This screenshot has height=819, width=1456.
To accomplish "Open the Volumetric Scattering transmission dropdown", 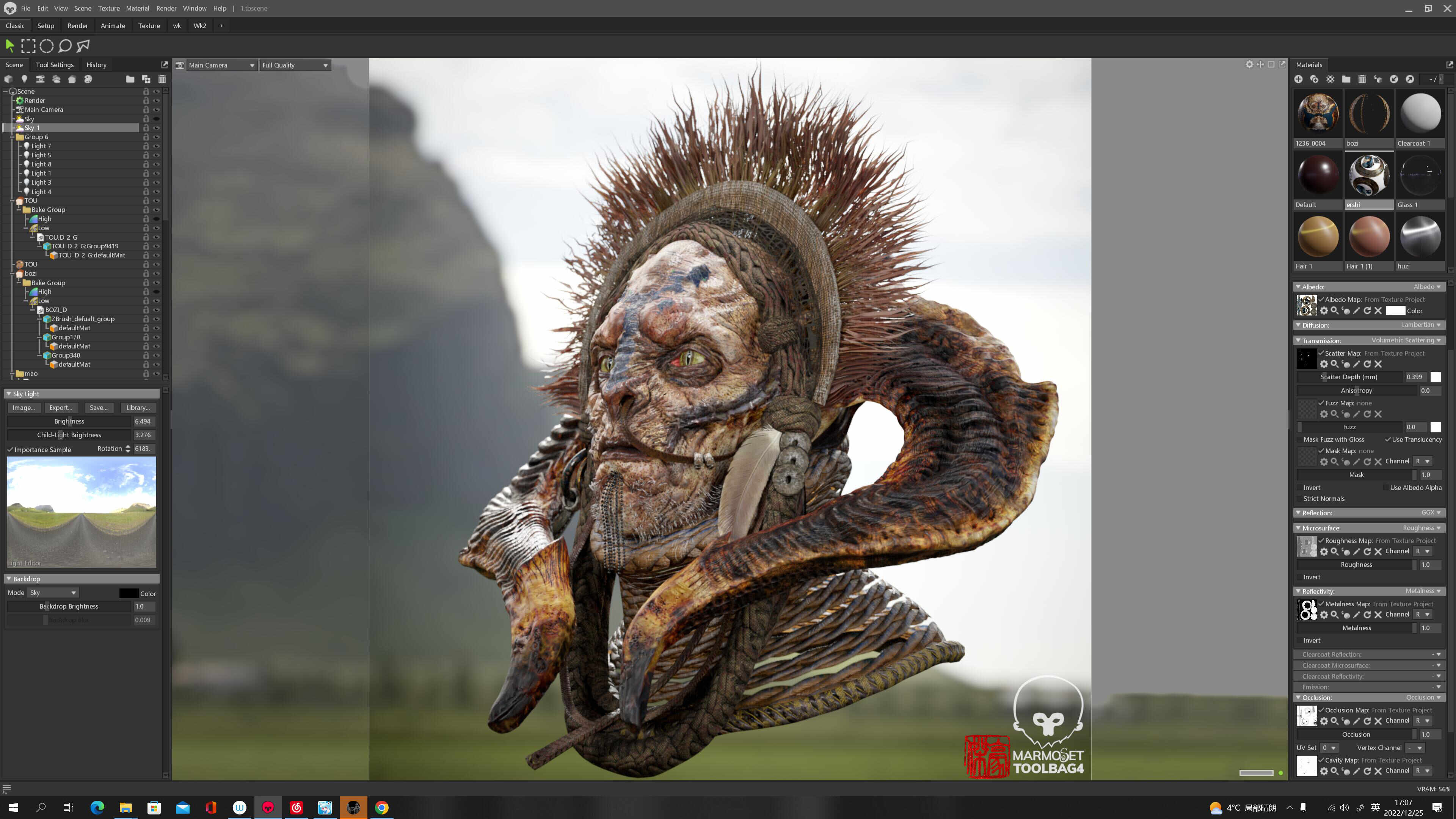I will 1406,340.
